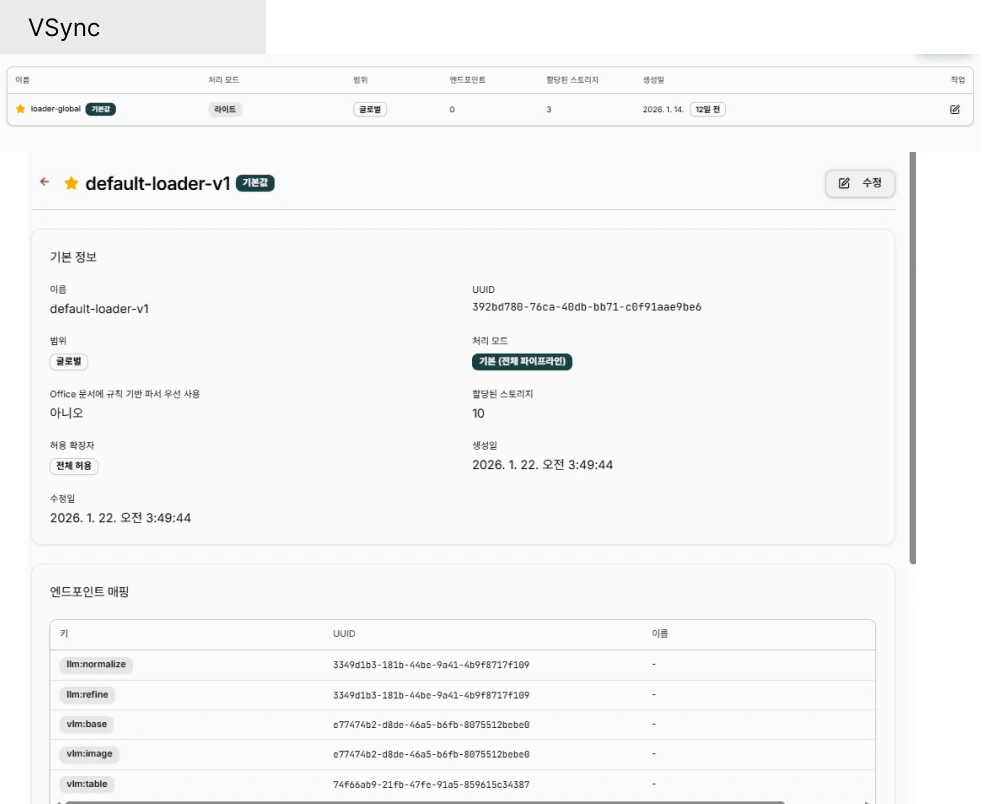
Task: Click the 12일 전 date badge
Action: (708, 109)
